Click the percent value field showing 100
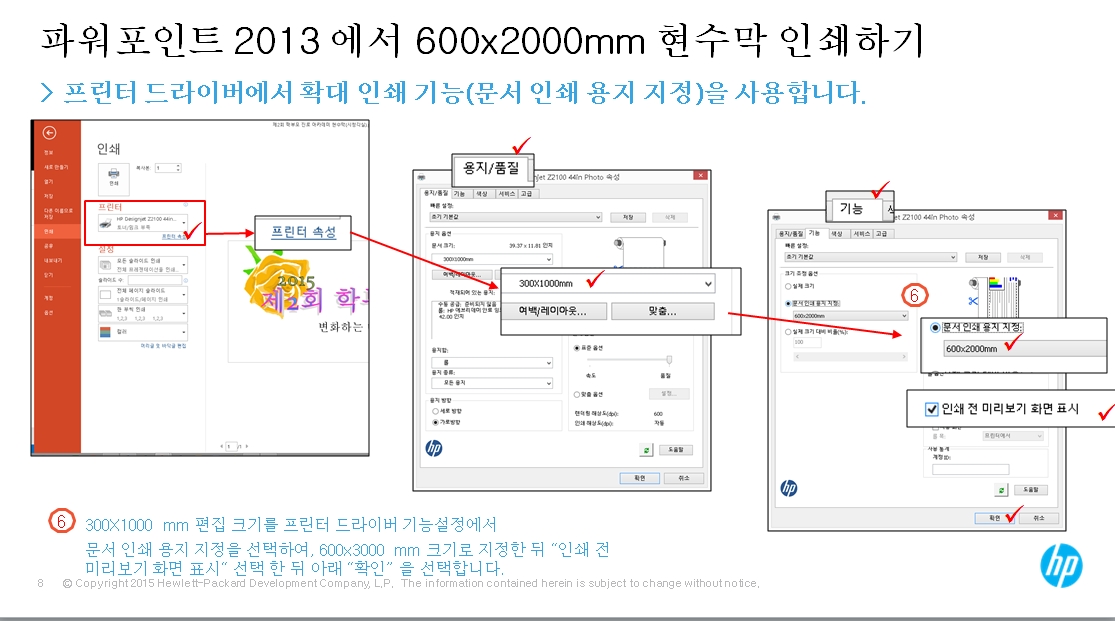 click(807, 343)
